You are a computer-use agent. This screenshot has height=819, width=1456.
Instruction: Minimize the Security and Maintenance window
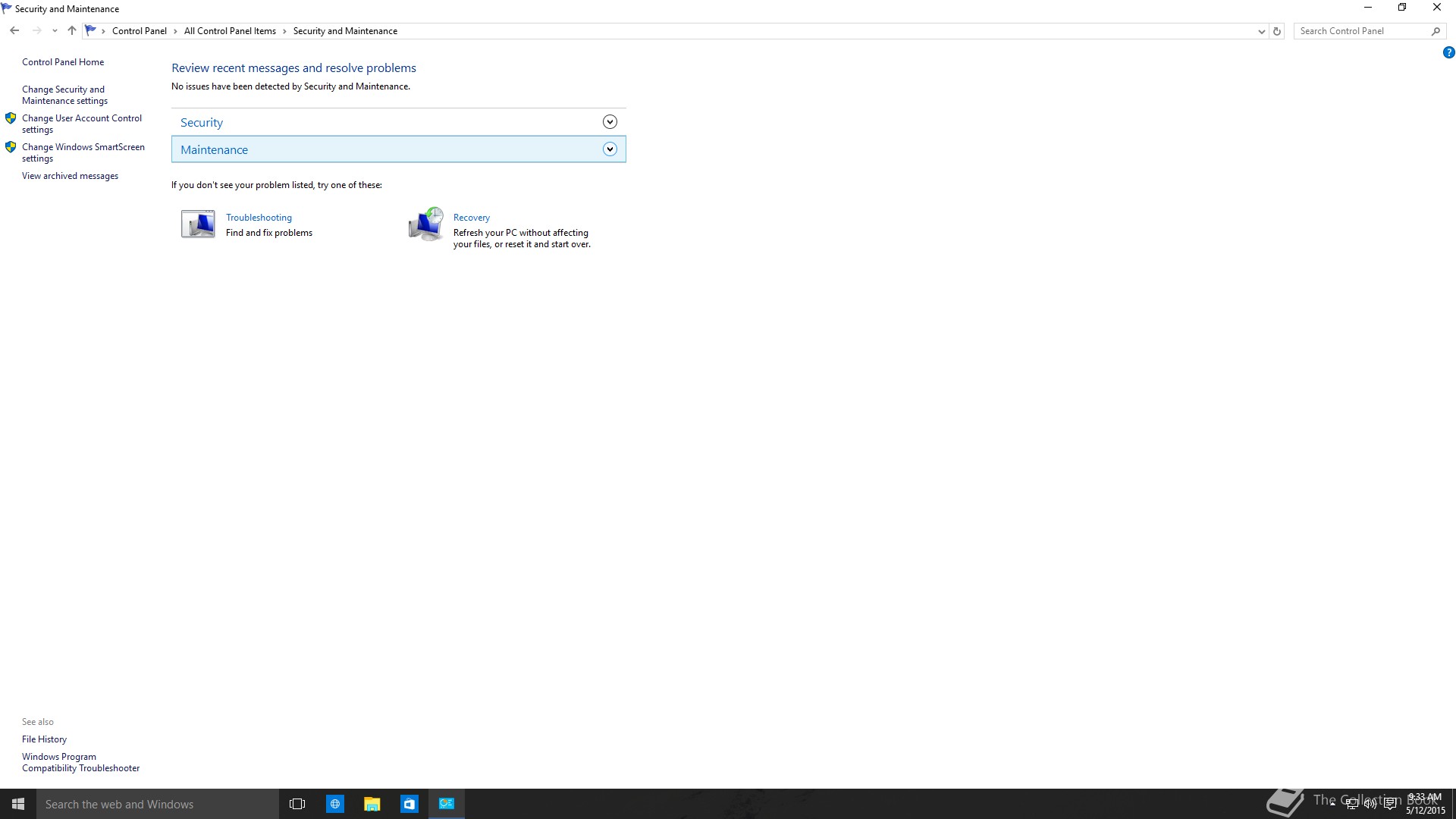1368,8
